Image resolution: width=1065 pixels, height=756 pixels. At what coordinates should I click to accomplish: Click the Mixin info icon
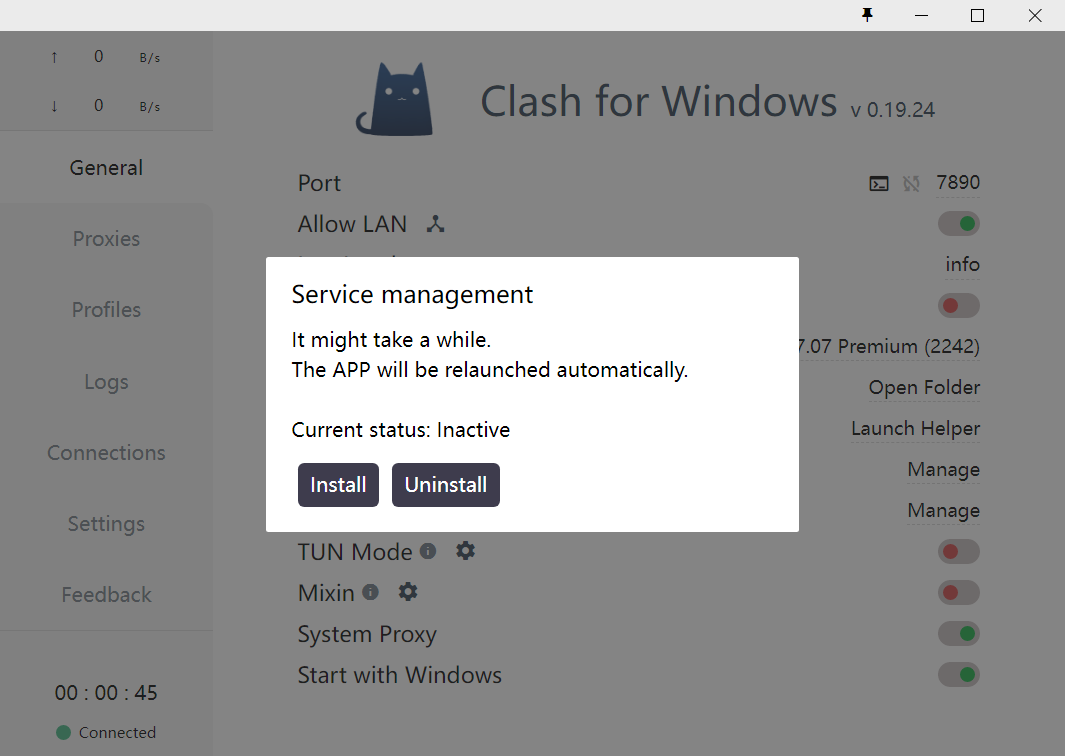click(x=370, y=592)
